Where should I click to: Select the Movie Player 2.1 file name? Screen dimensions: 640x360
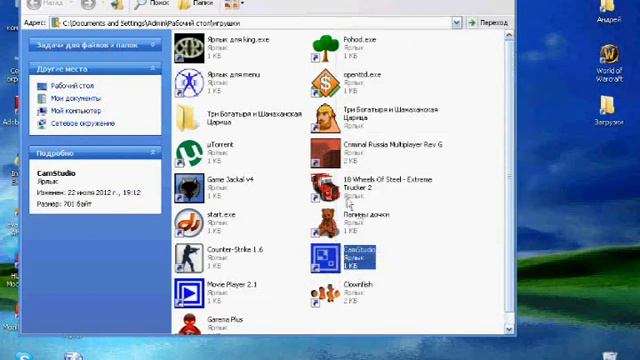pos(232,284)
